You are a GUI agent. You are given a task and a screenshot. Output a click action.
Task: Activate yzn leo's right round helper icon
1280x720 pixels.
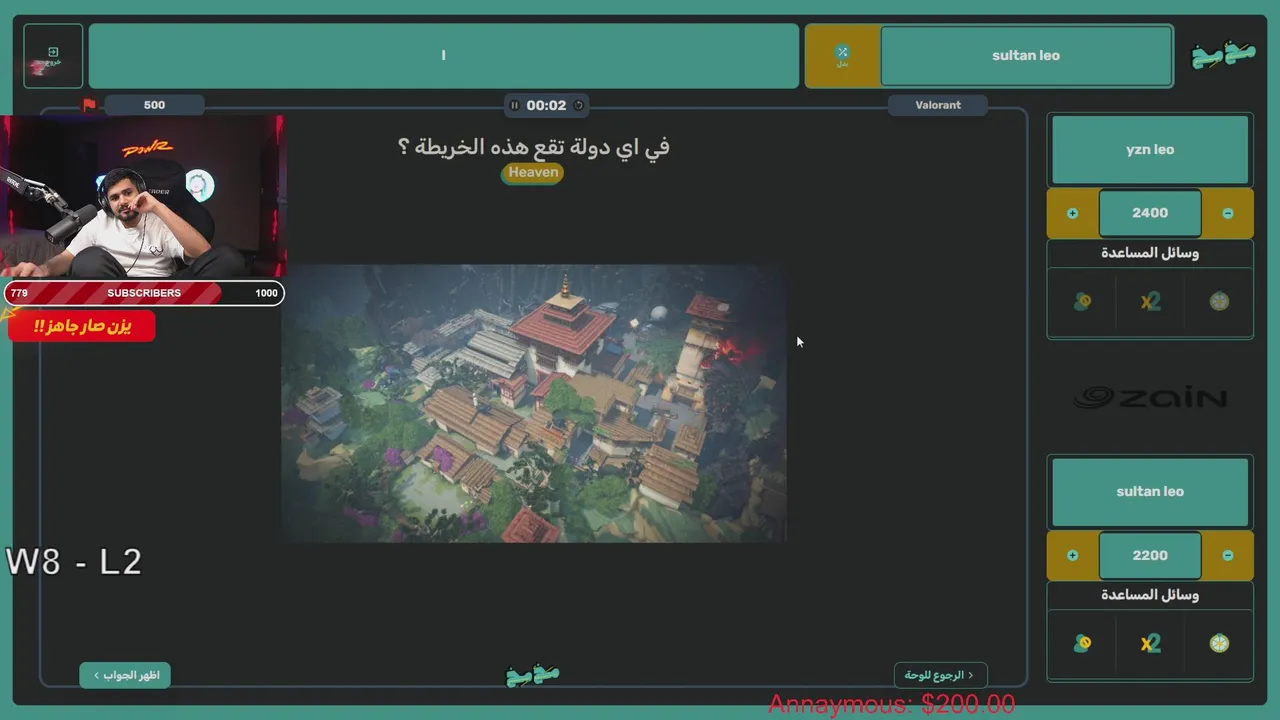pos(1219,301)
